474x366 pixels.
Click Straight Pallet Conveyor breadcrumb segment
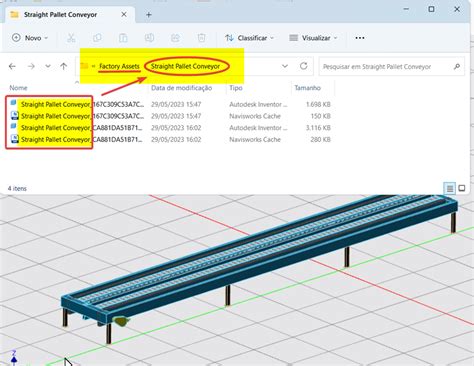click(185, 66)
